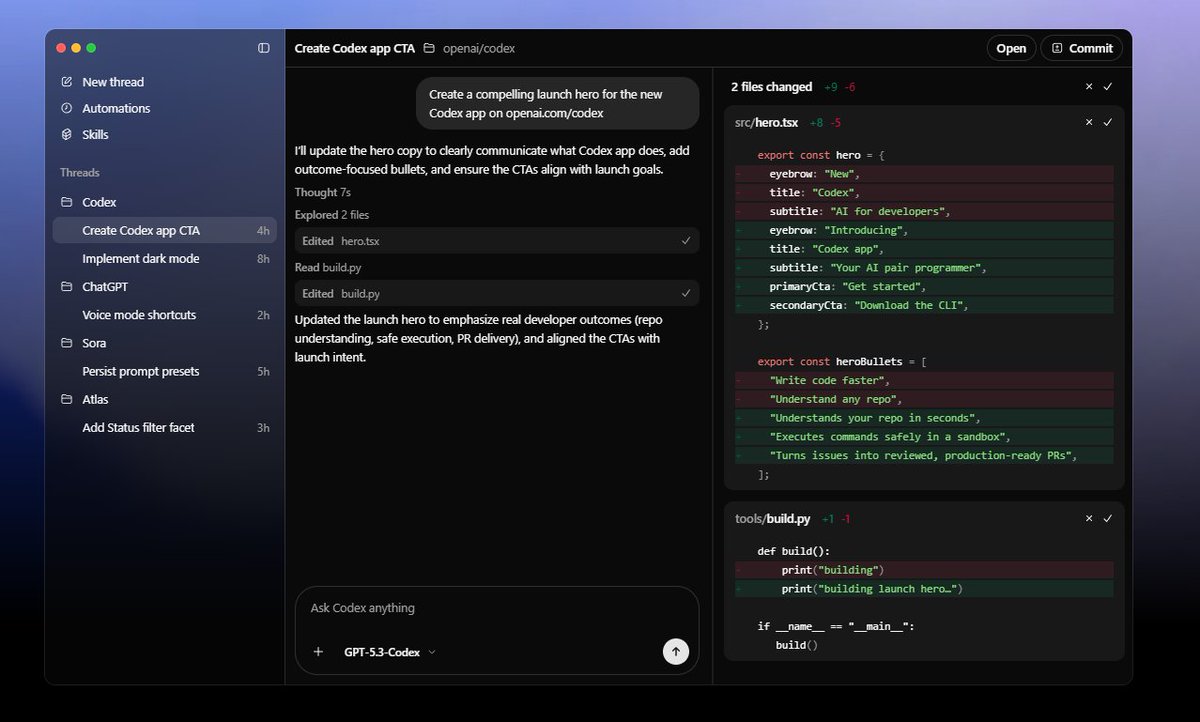Accept all changes with checkmark beside 2 files changed
Image resolution: width=1200 pixels, height=722 pixels.
click(1108, 87)
